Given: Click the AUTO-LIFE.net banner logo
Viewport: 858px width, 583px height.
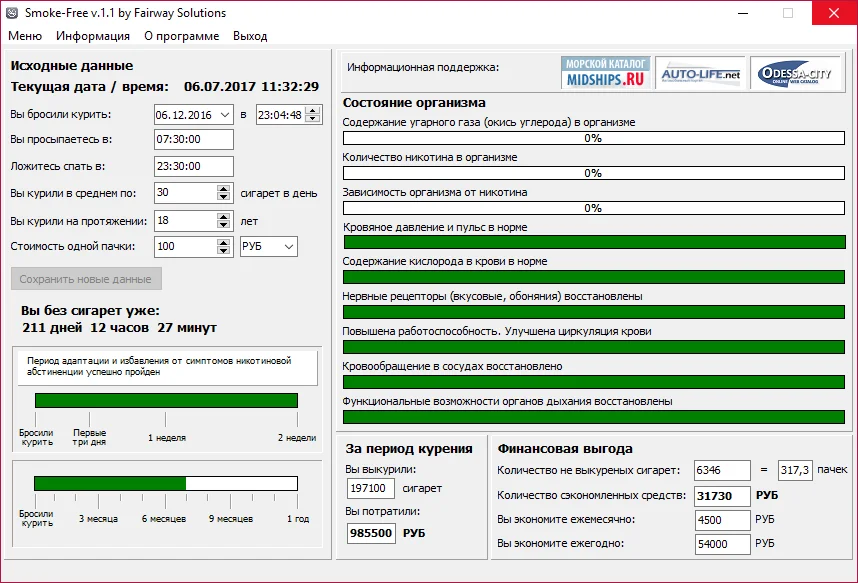Looking at the screenshot, I should point(701,73).
